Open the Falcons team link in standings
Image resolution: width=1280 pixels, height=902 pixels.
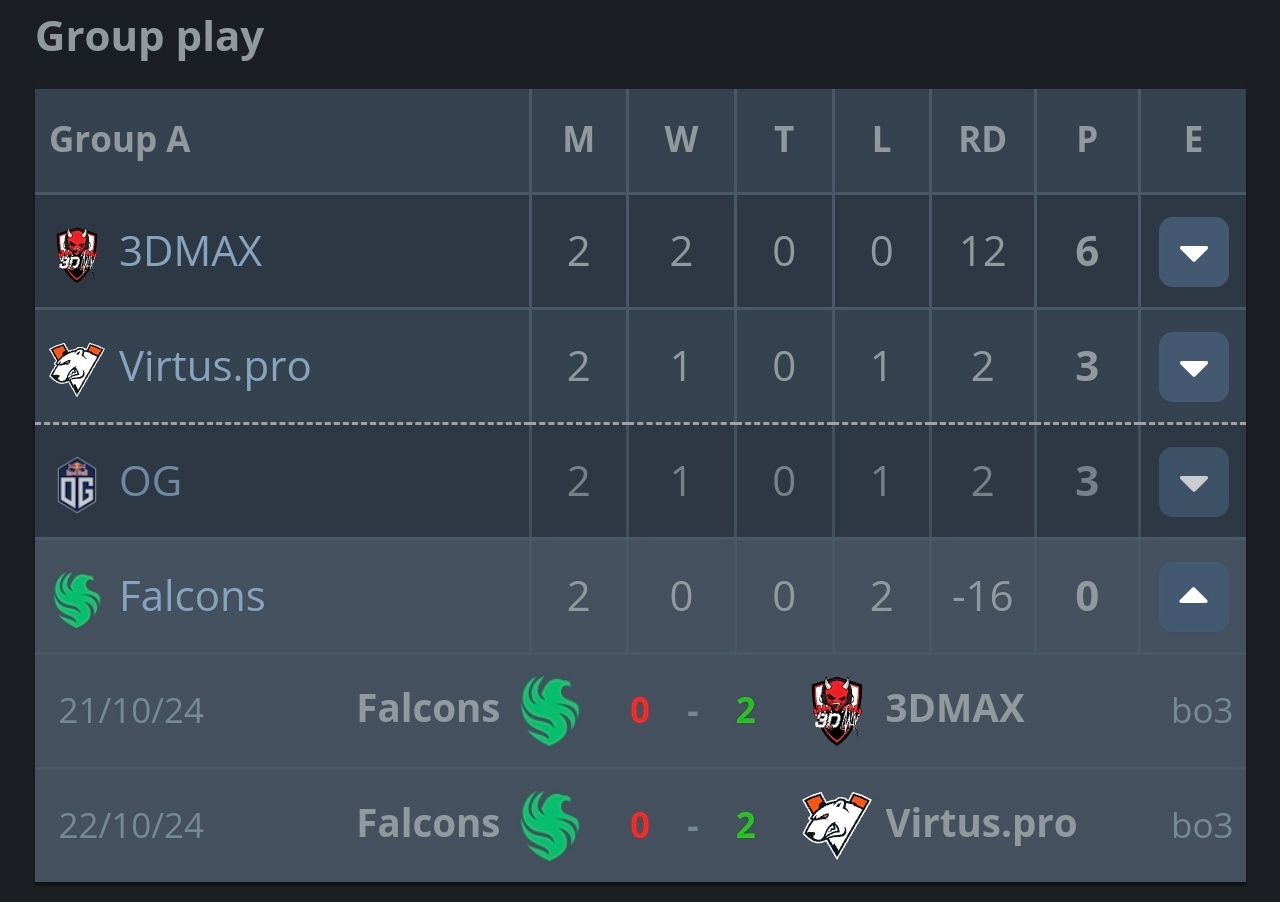pos(192,597)
